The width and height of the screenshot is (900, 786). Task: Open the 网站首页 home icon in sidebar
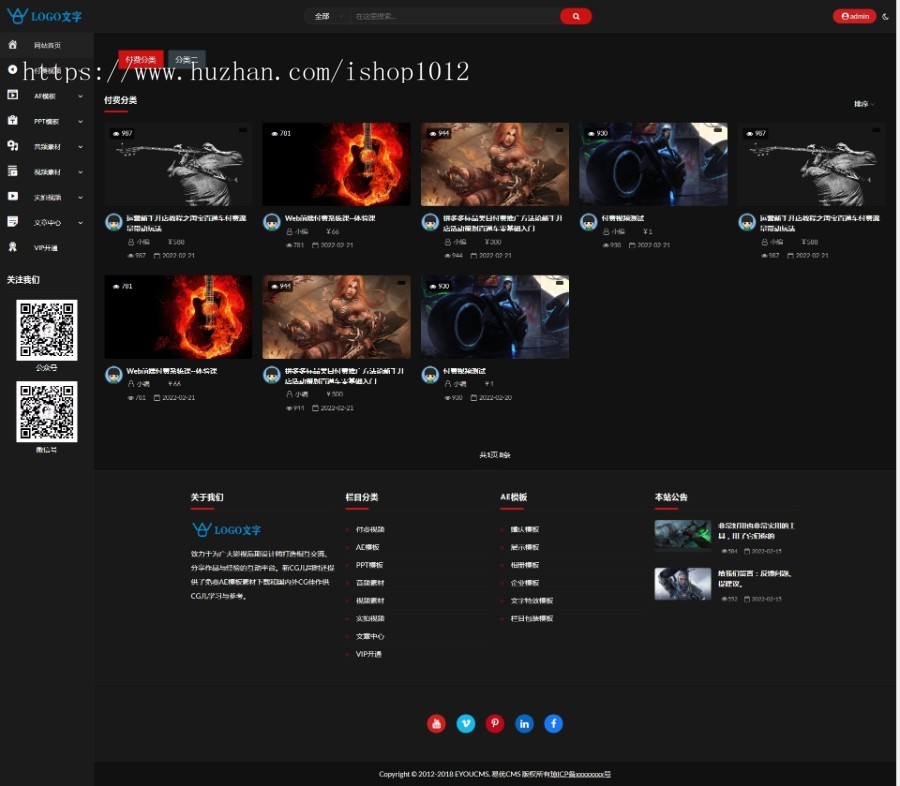tap(13, 45)
